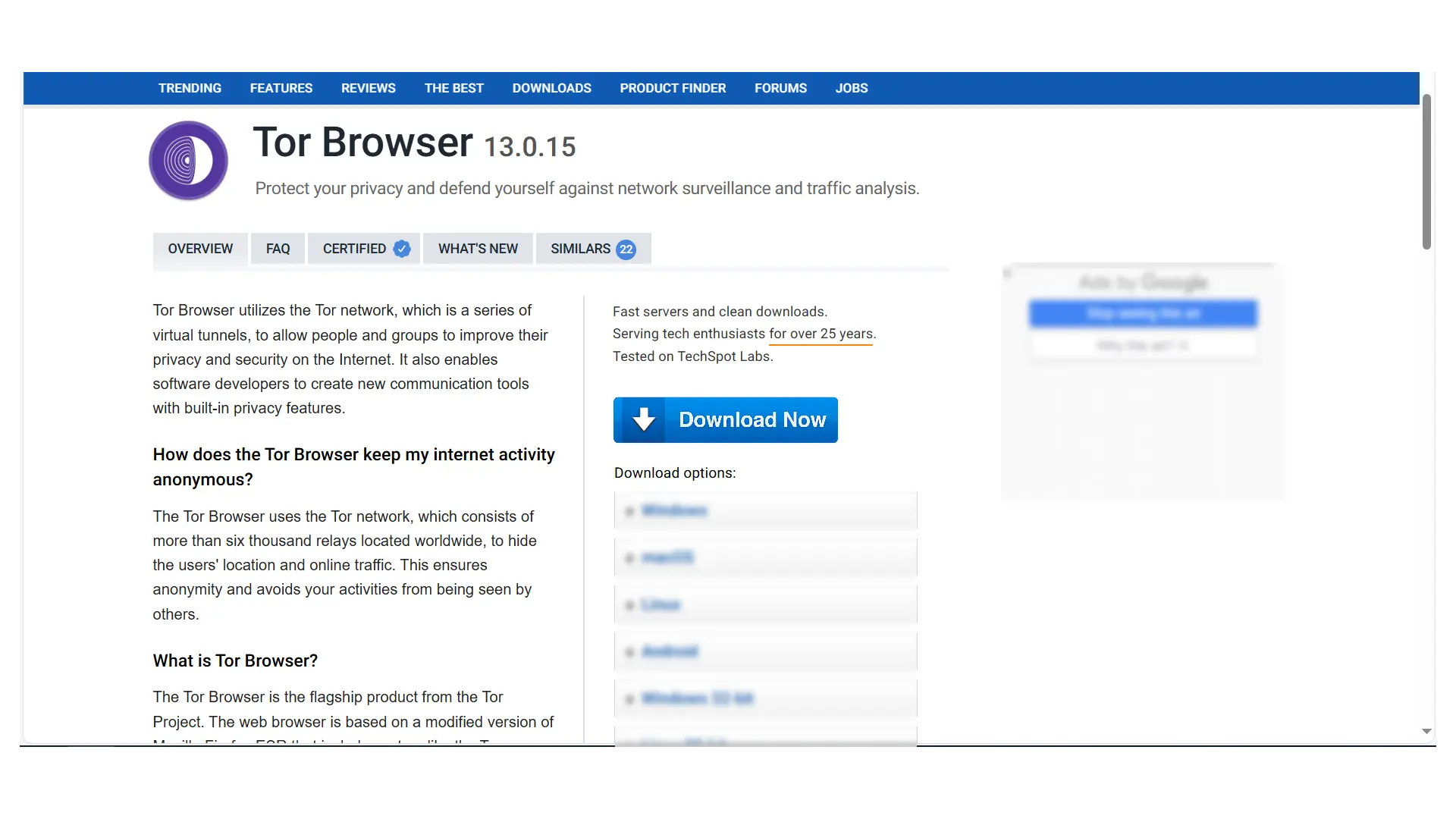The height and width of the screenshot is (819, 1456).
Task: Click the 'Tor Browser' page title
Action: point(362,143)
